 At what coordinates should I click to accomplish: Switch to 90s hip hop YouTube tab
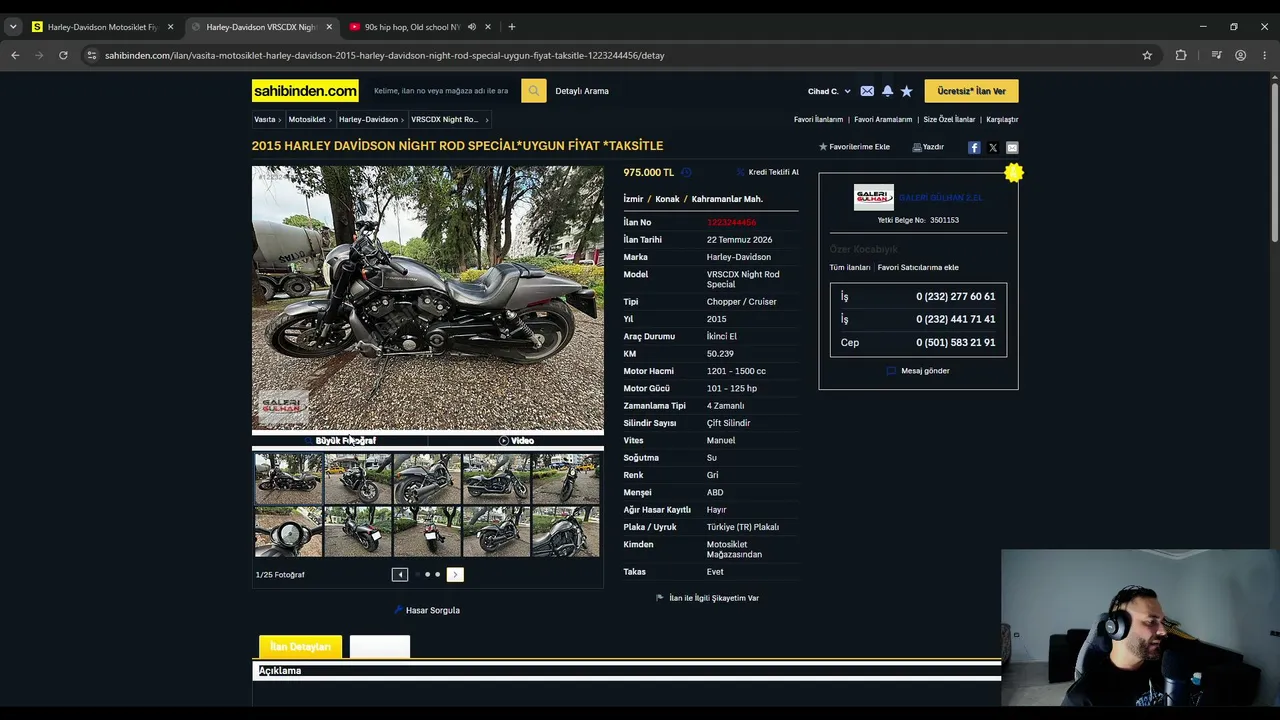coord(411,27)
